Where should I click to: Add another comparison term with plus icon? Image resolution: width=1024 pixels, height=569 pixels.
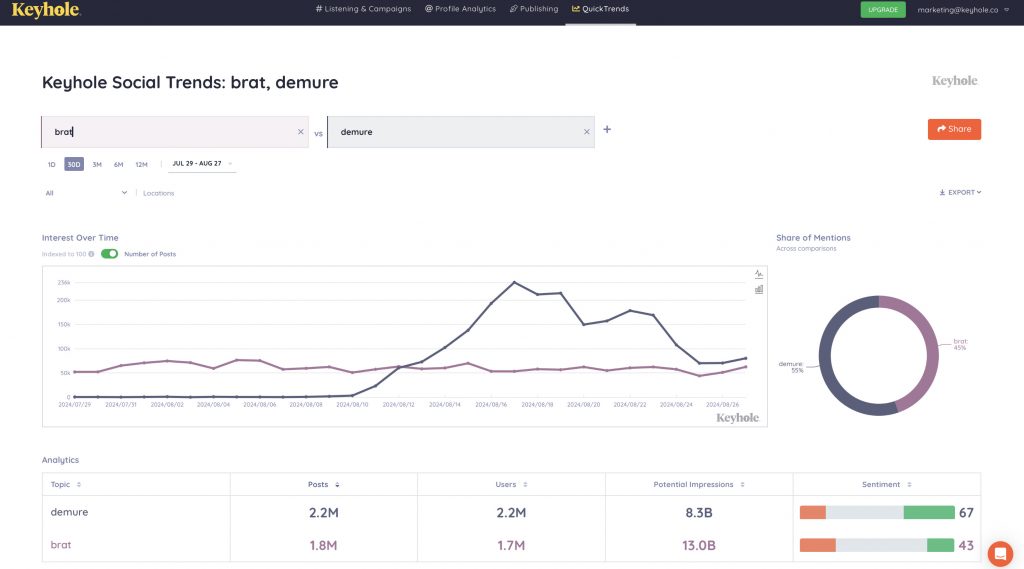click(x=607, y=129)
